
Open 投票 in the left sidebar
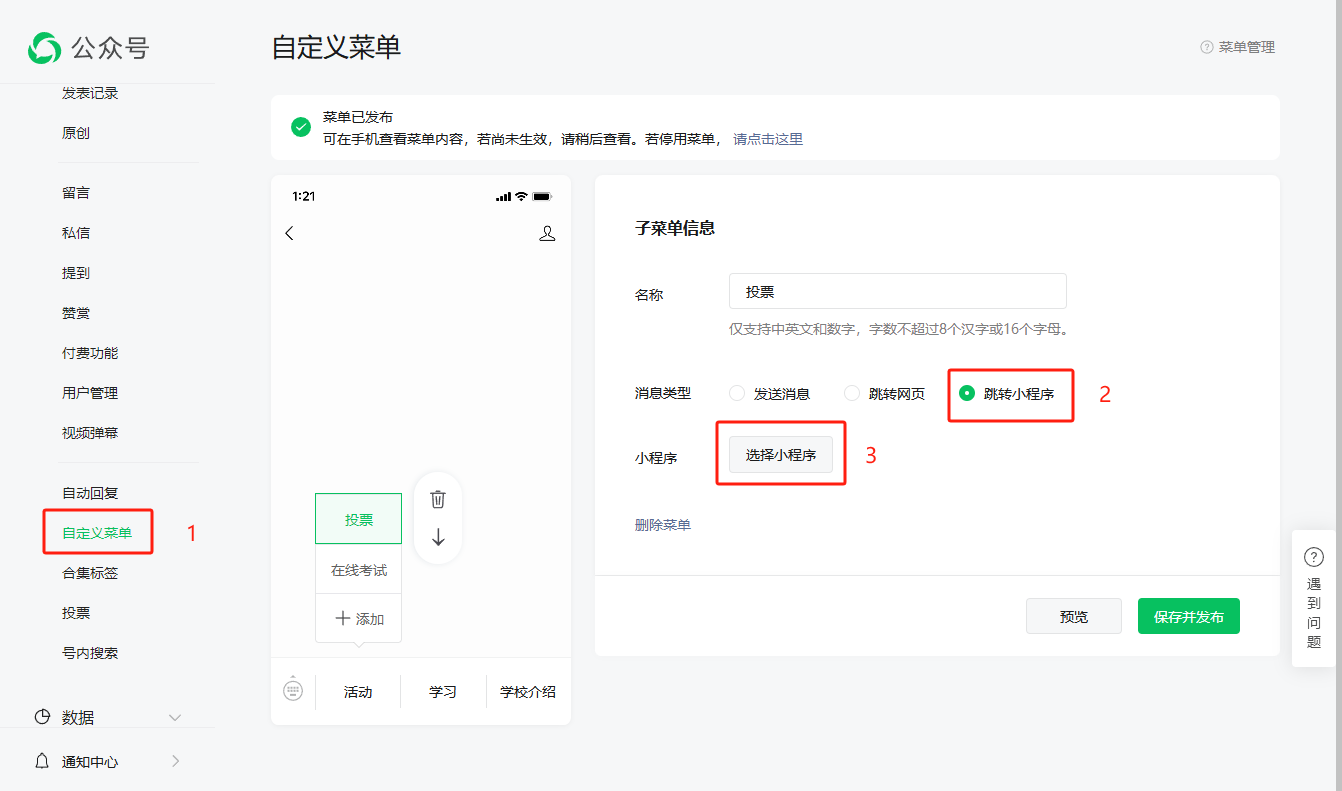76,613
